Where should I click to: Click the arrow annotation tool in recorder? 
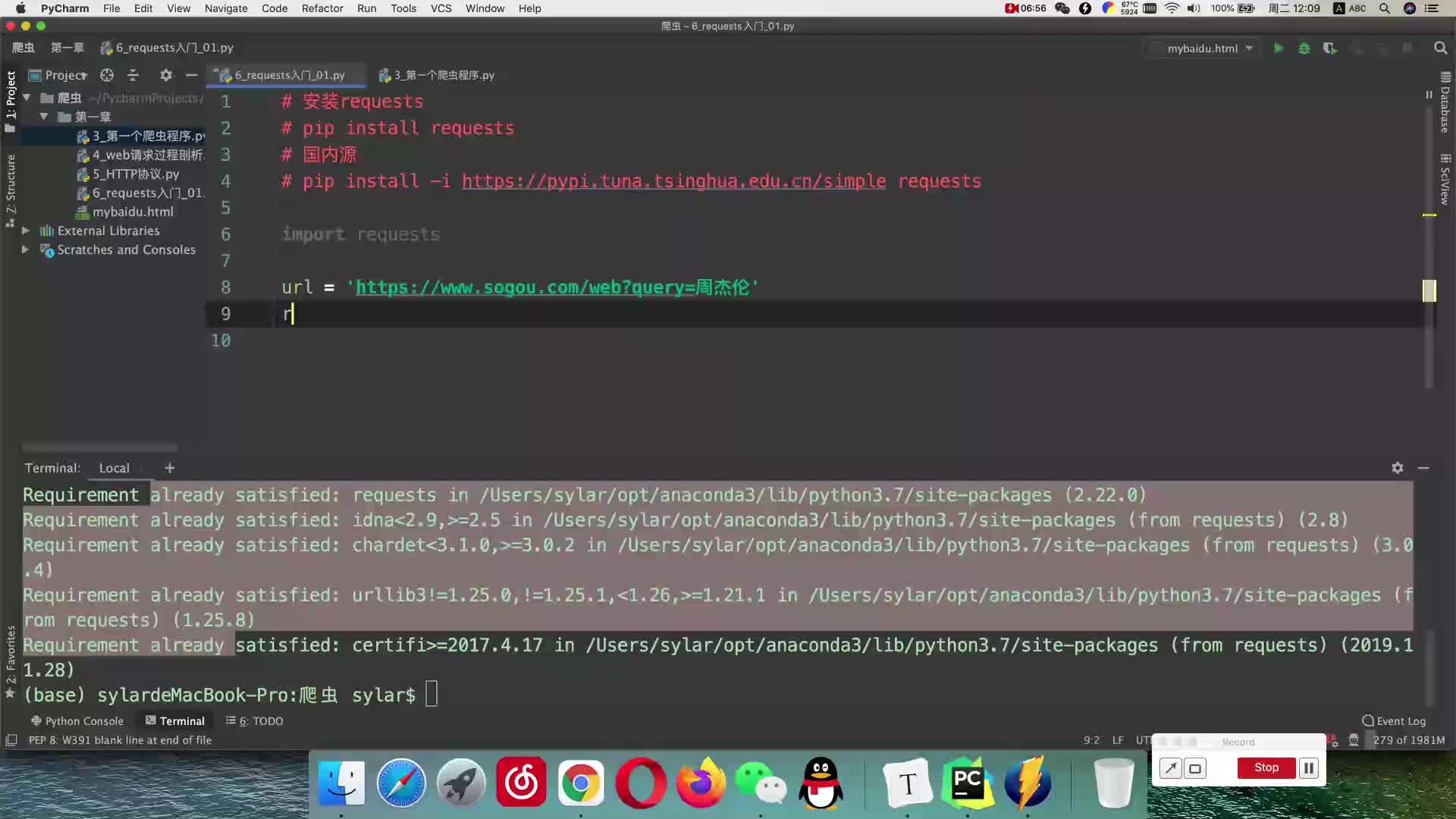coord(1170,768)
